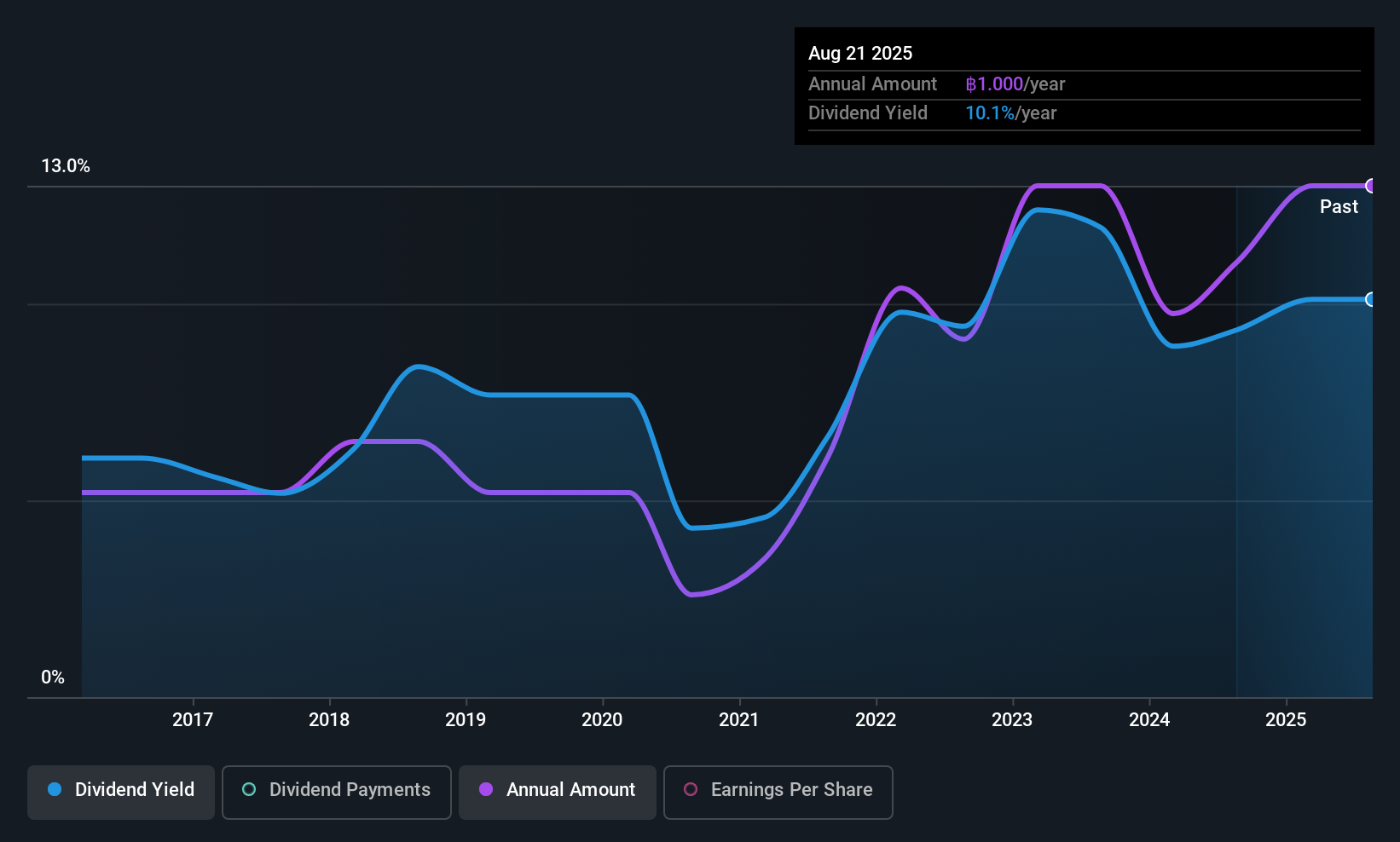Click the pink Earnings Per Share ring icon
Image resolution: width=1400 pixels, height=842 pixels.
point(691,790)
